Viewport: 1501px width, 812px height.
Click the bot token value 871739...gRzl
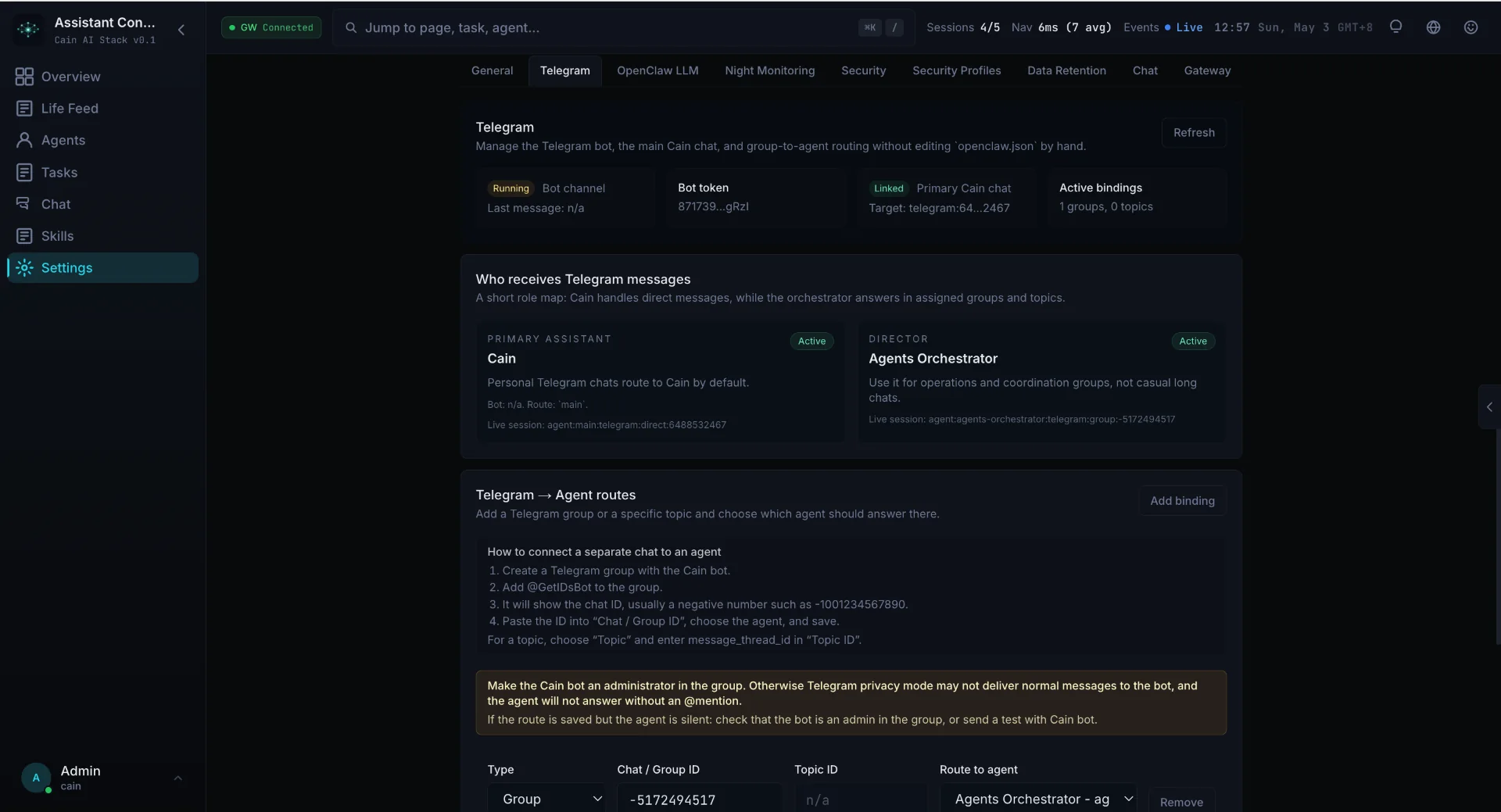click(713, 206)
